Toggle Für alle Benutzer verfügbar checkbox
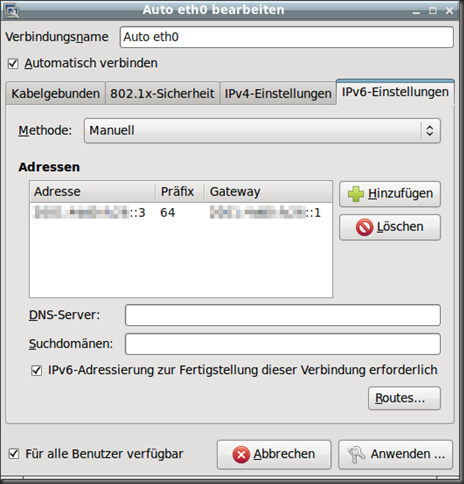 tap(14, 454)
